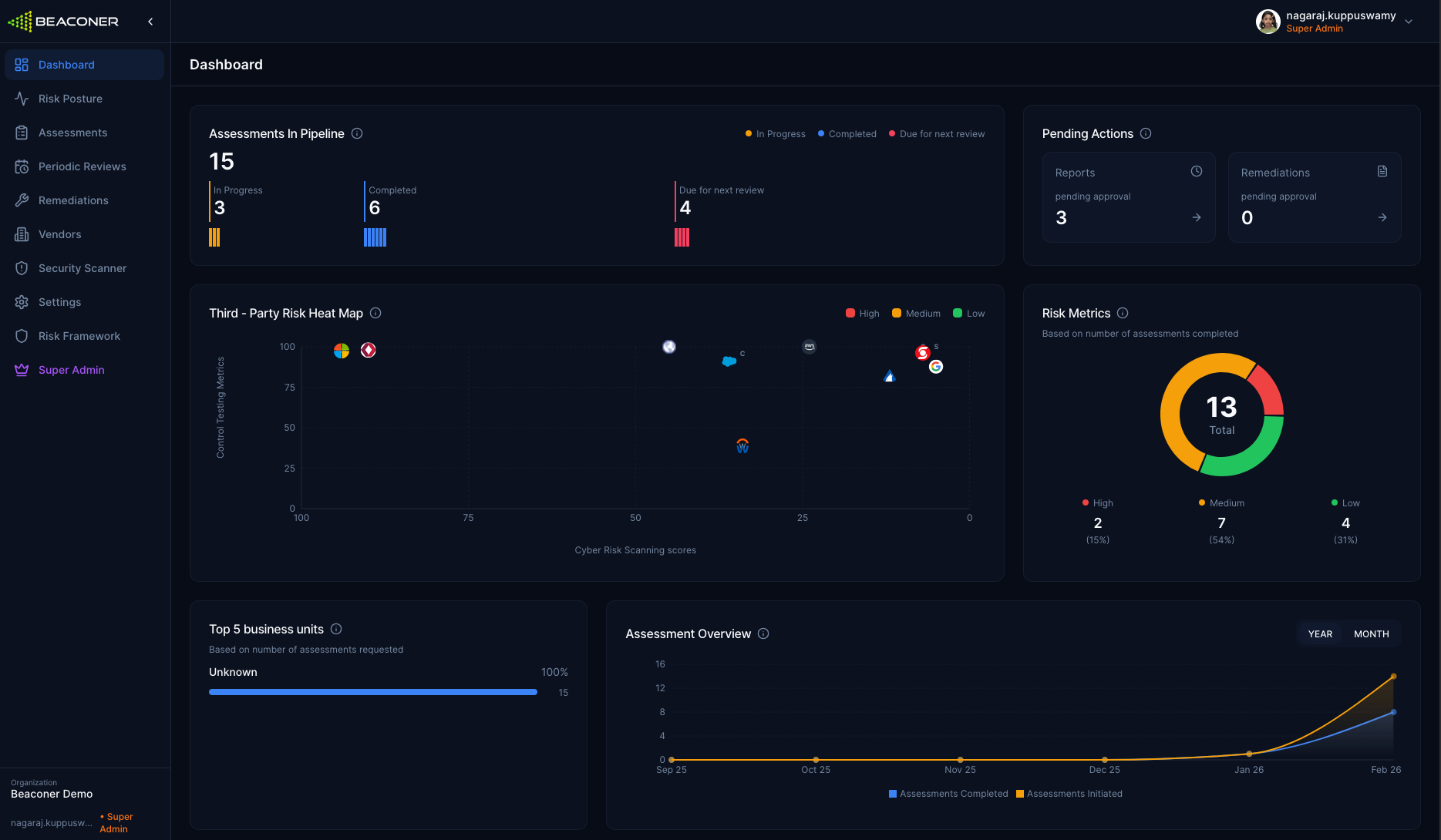
Task: Click the Salesforce cloud icon on heat map
Action: [729, 361]
